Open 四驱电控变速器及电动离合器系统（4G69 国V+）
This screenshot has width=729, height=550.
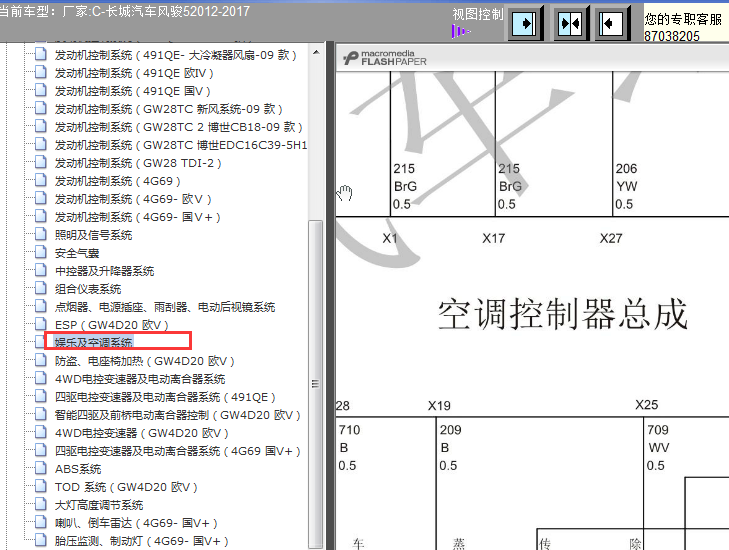click(178, 451)
